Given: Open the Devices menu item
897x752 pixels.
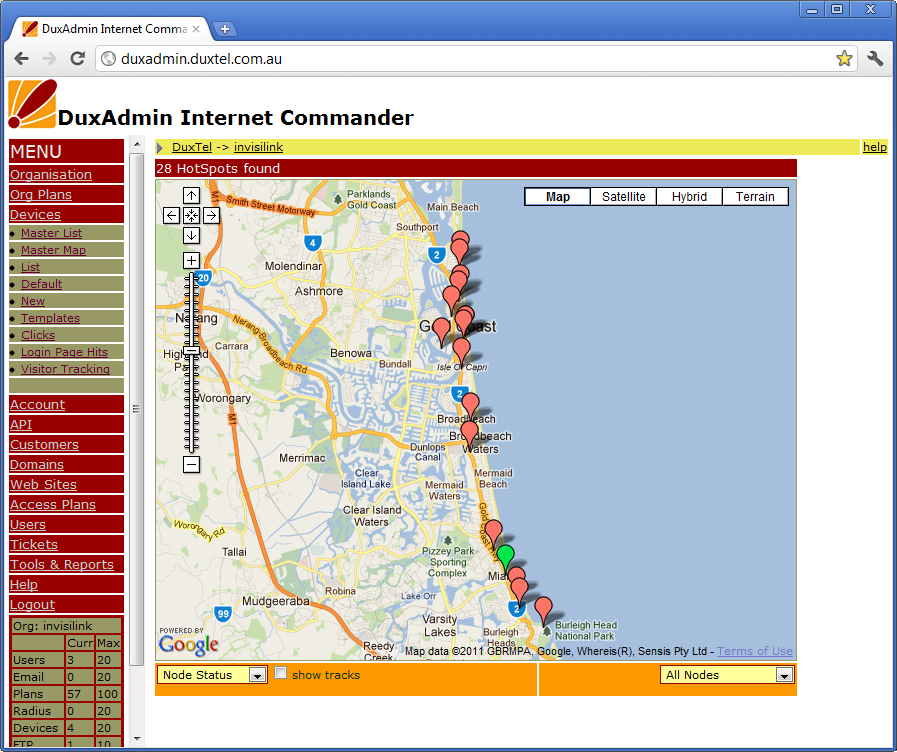Looking at the screenshot, I should (x=35, y=214).
